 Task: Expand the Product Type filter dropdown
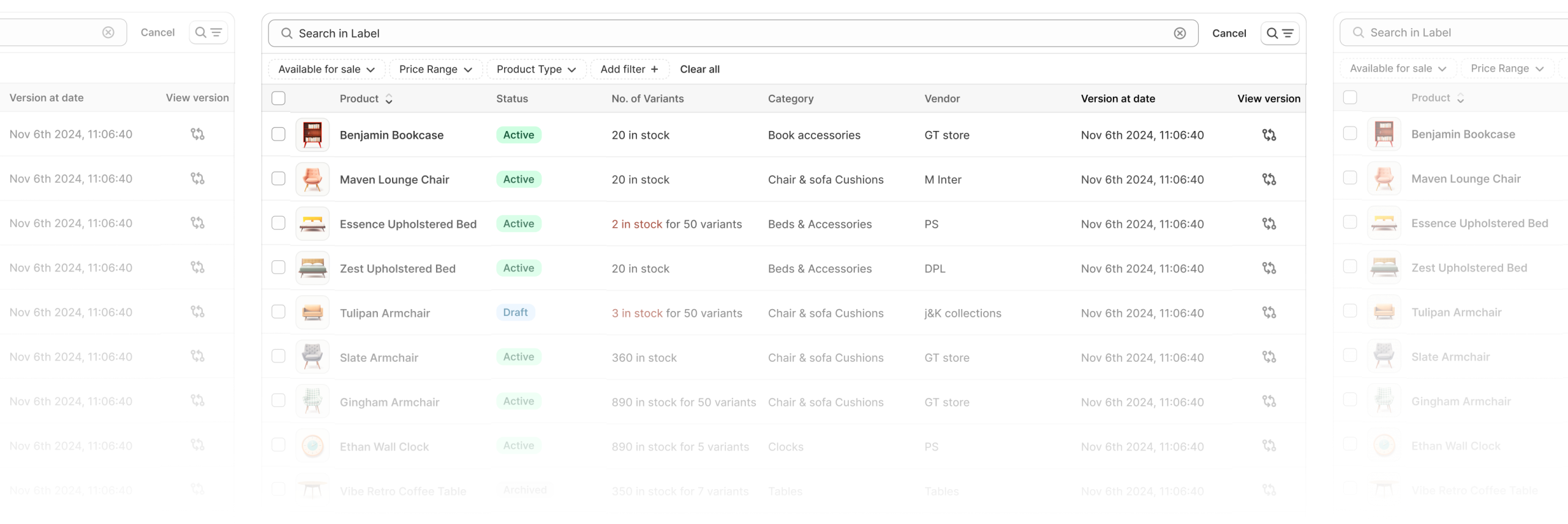click(x=536, y=69)
